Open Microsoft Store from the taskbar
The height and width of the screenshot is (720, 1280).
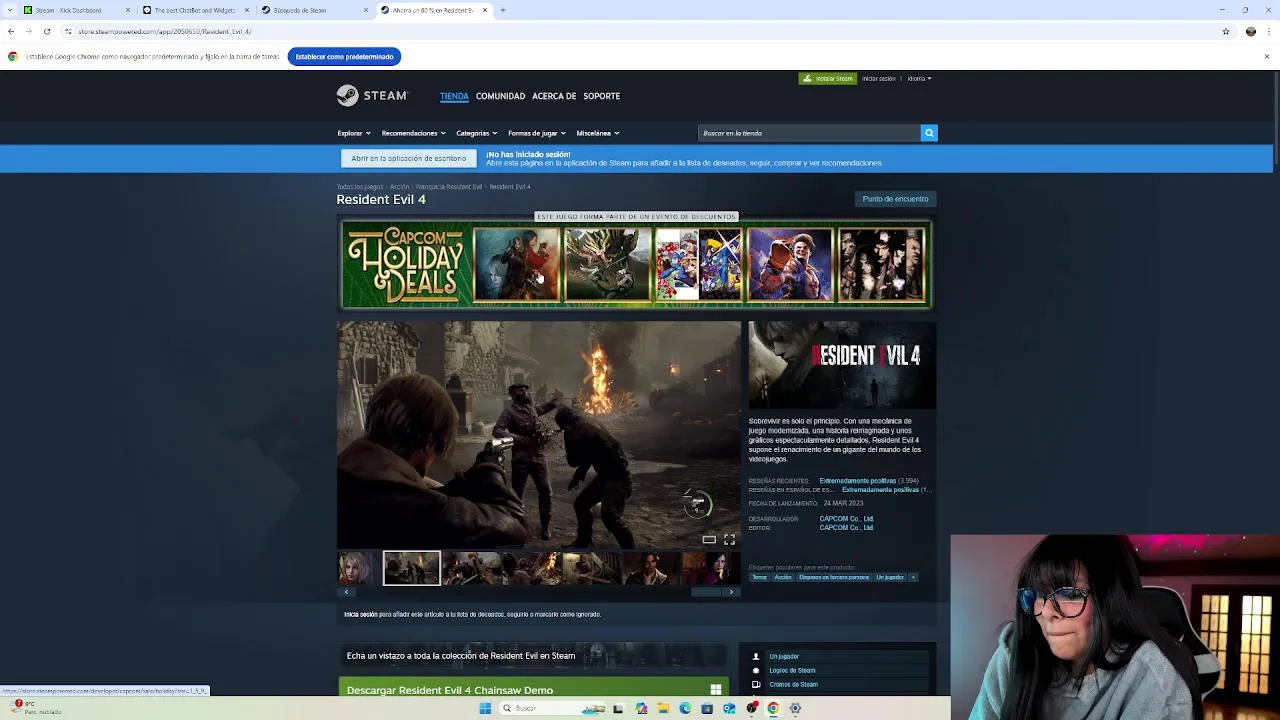[707, 708]
